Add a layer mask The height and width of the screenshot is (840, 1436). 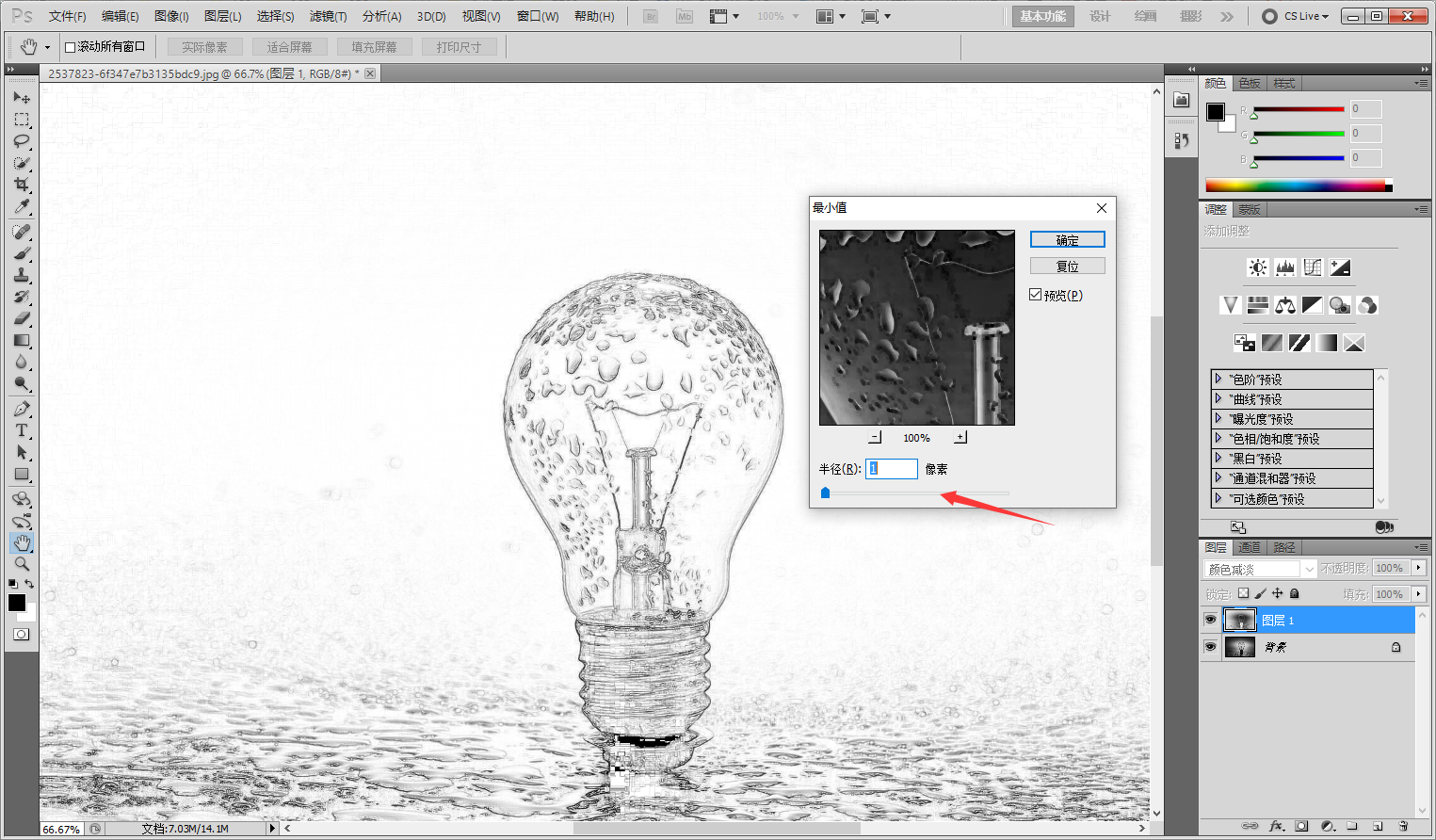point(1301,826)
